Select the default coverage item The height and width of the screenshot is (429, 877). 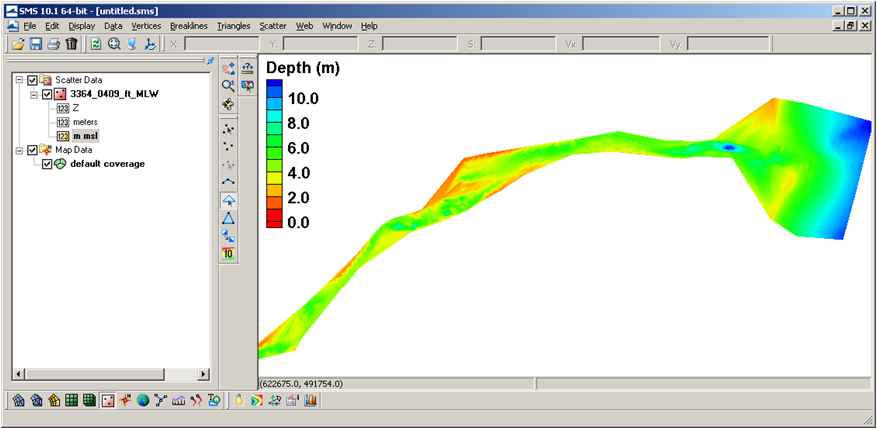(x=107, y=164)
